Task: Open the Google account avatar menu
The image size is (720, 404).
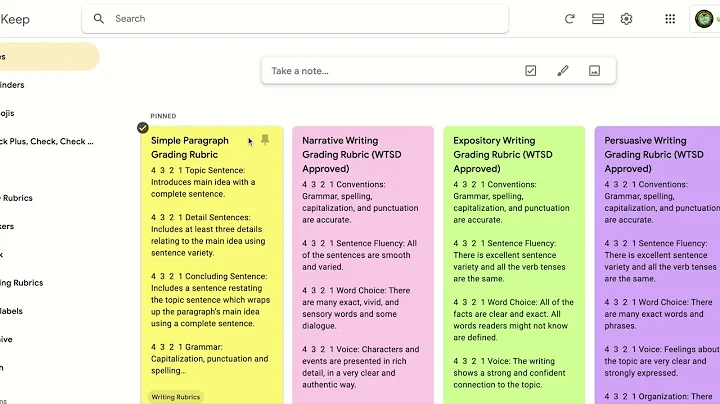Action: tap(706, 19)
